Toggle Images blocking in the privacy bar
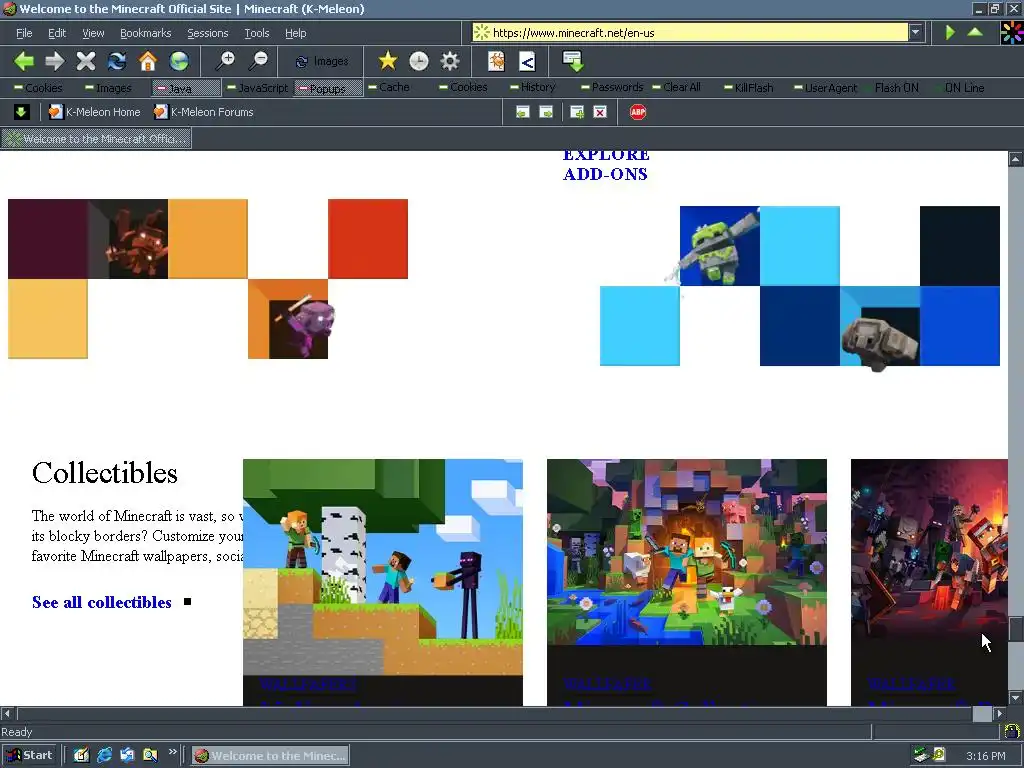1024x768 pixels. pyautogui.click(x=108, y=88)
